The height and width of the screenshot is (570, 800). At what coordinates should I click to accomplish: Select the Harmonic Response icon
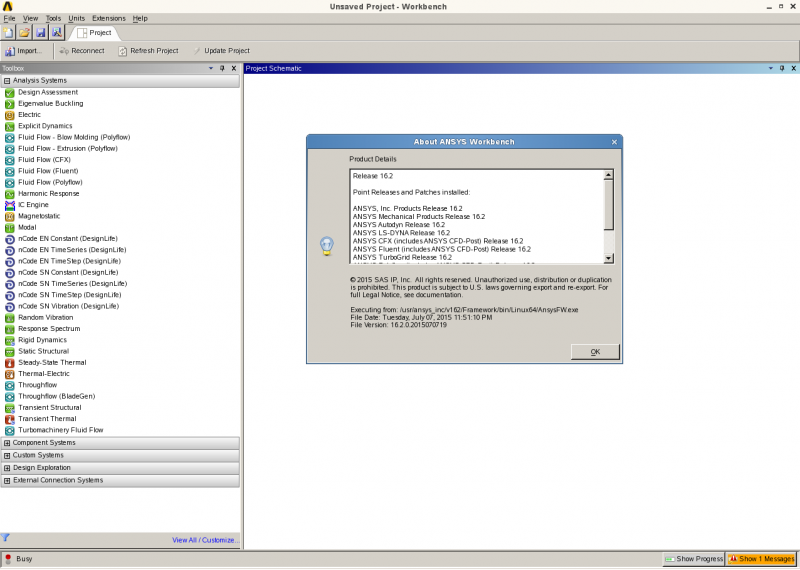10,194
